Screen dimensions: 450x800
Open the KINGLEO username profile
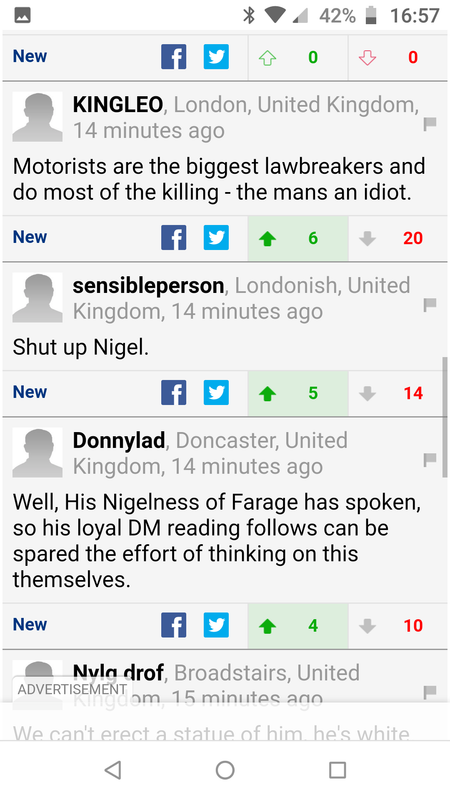coord(118,105)
